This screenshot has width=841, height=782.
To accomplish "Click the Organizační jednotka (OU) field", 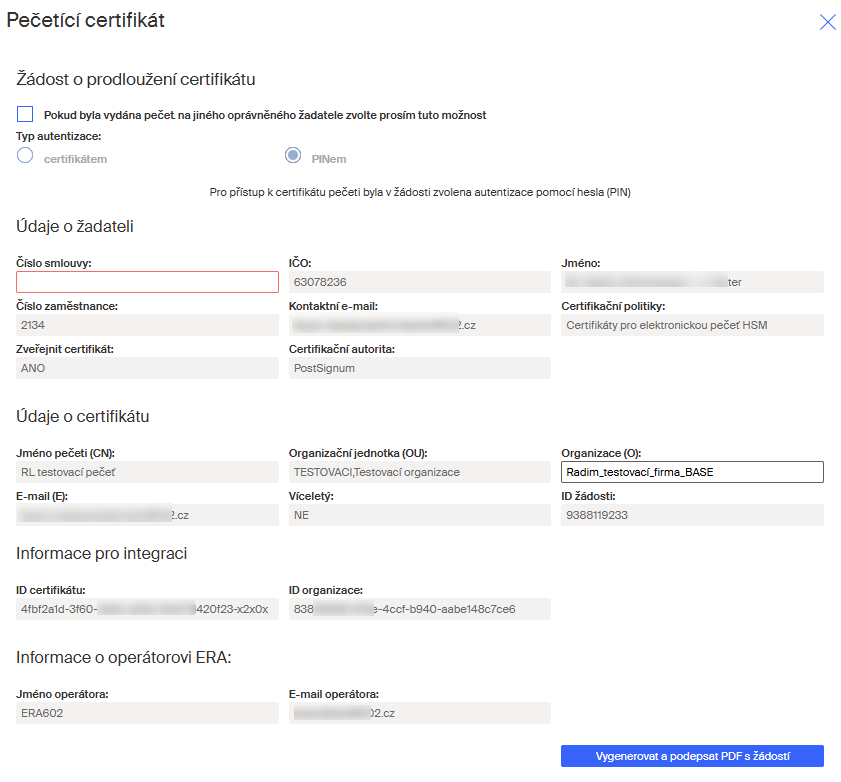I will [420, 472].
